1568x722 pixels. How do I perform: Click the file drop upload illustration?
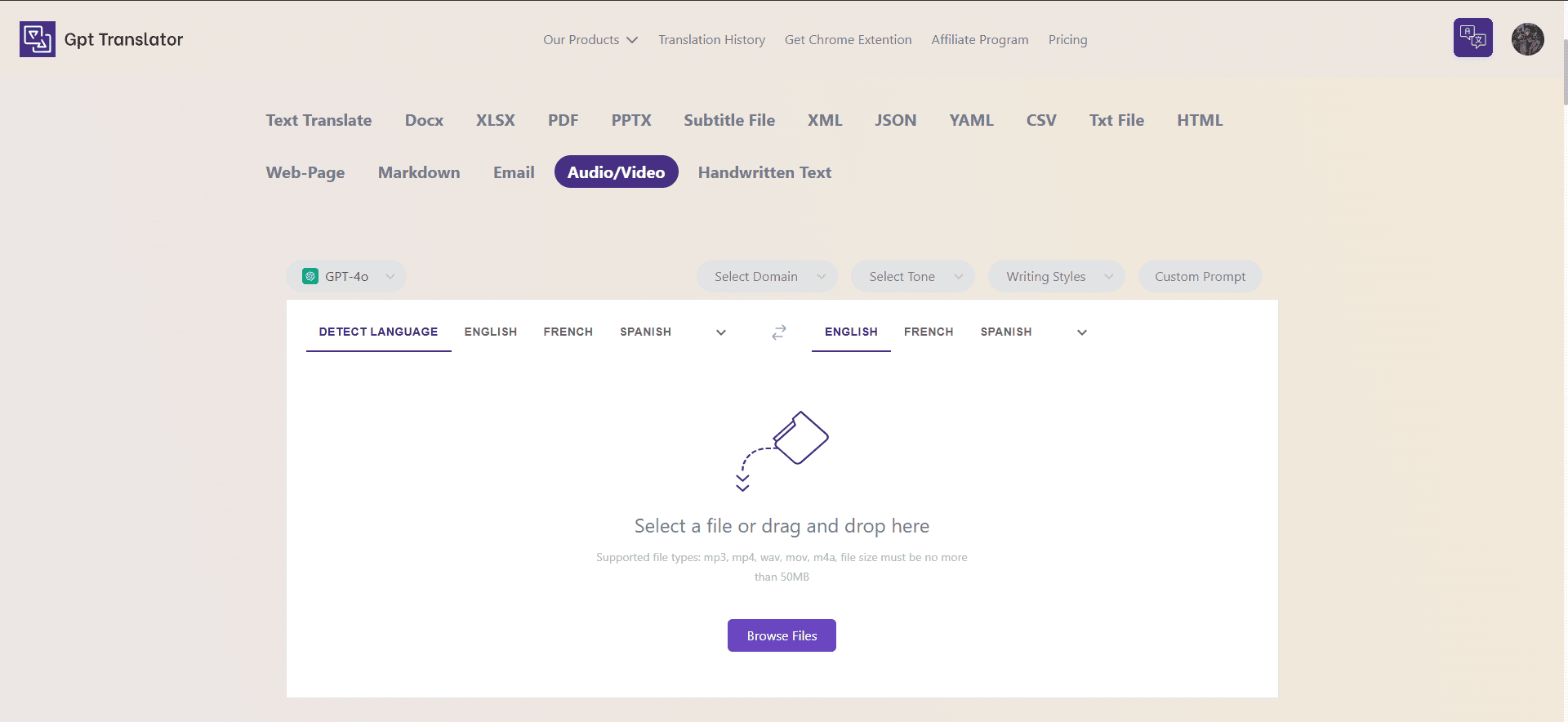[783, 451]
